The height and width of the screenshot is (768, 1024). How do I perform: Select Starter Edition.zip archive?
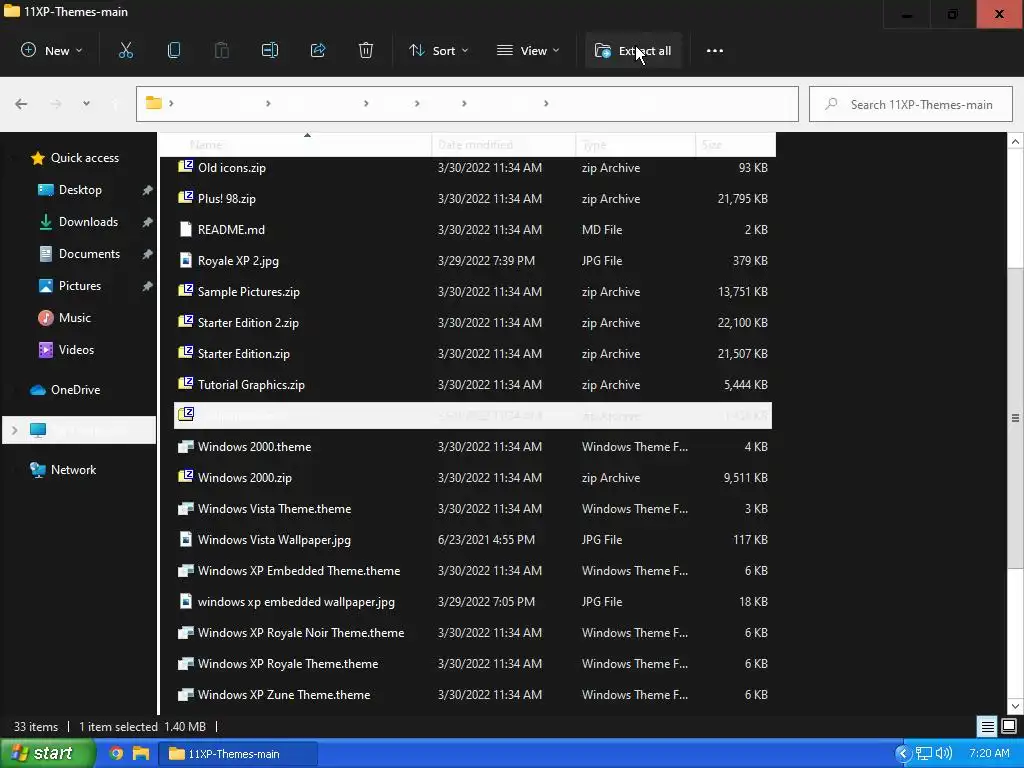click(473, 354)
